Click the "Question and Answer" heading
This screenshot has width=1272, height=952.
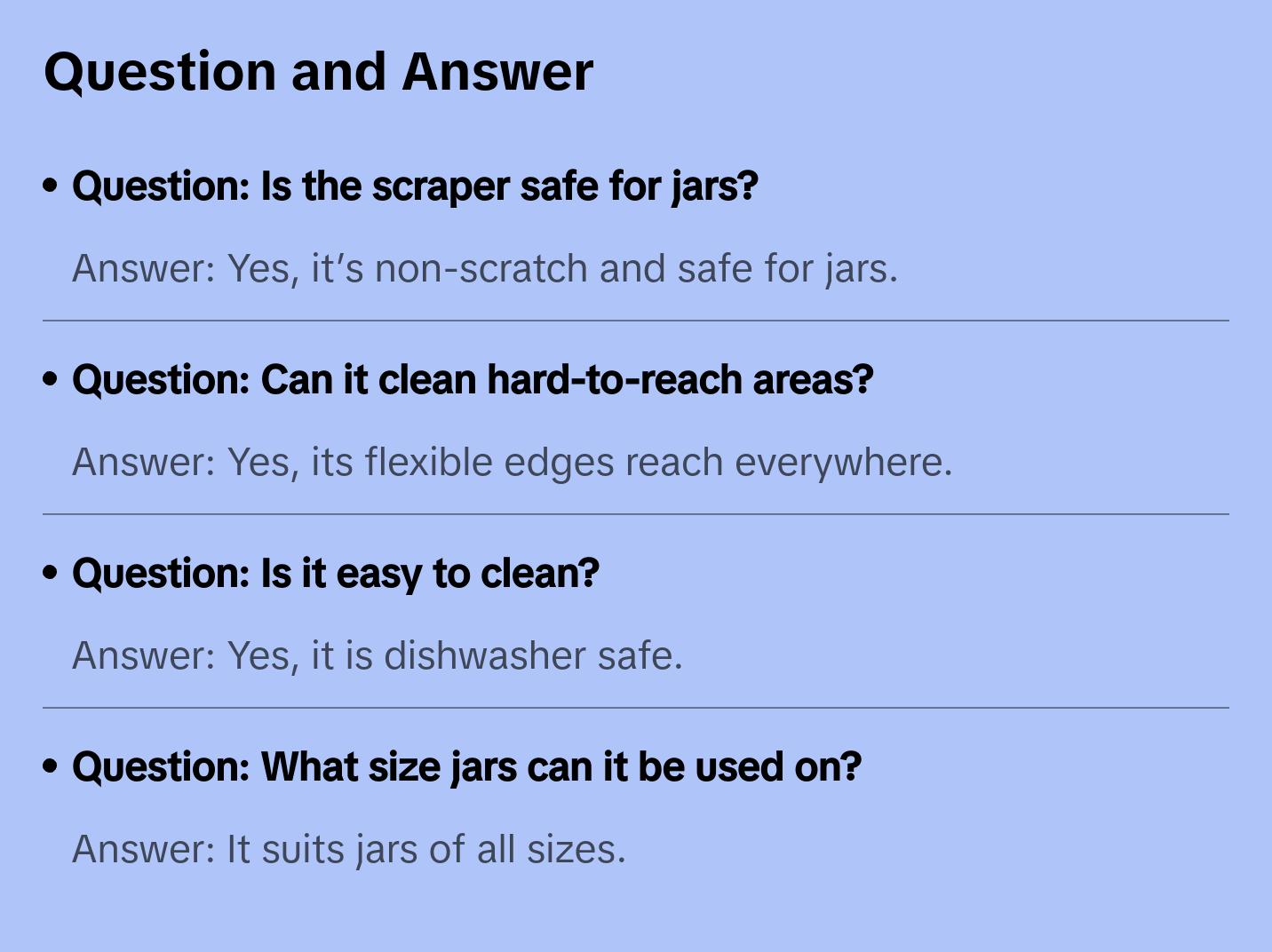pyautogui.click(x=318, y=71)
